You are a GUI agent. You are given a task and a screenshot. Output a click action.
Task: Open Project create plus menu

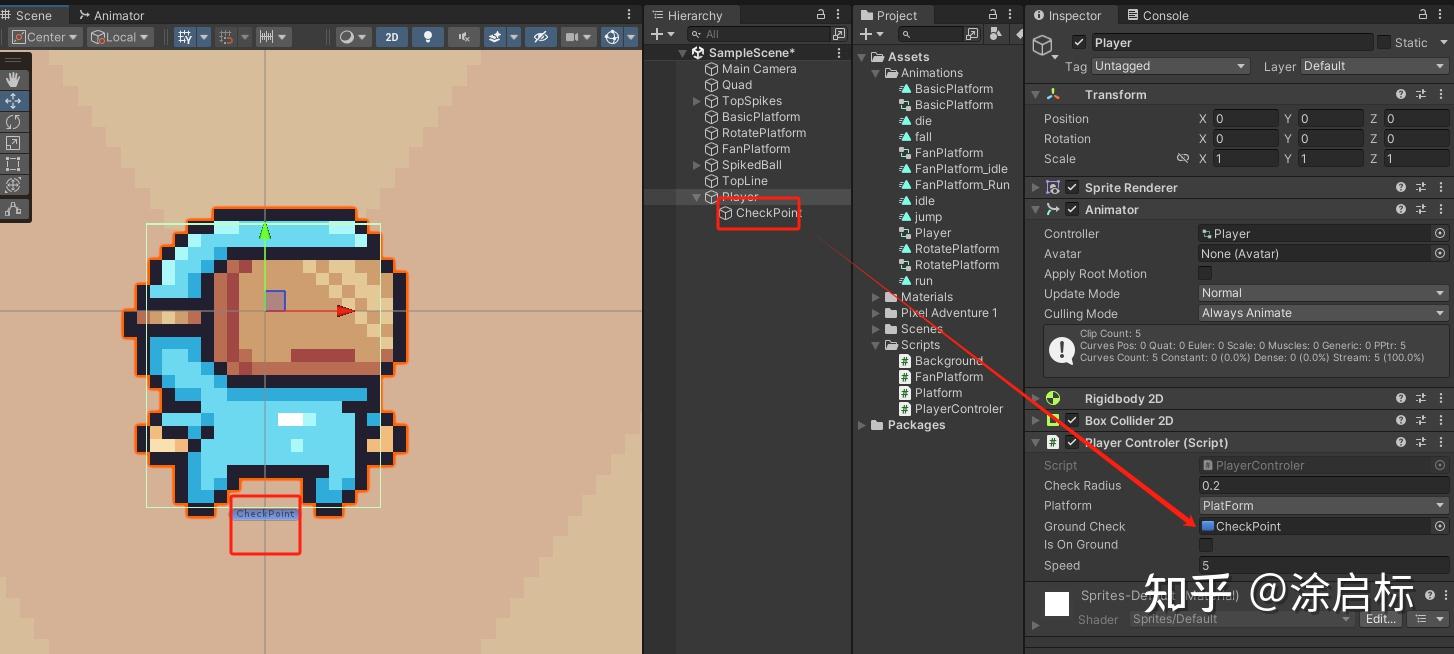click(871, 34)
